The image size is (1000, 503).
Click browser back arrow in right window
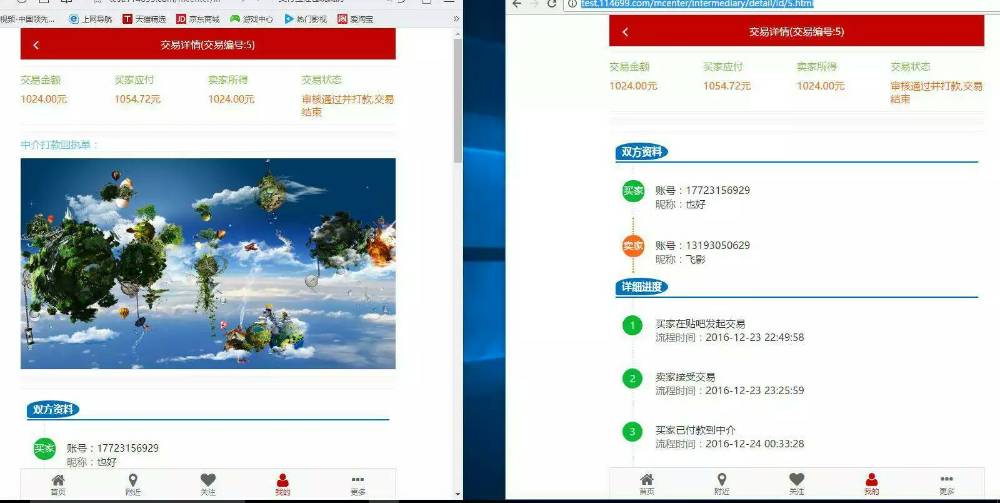pyautogui.click(x=517, y=3)
